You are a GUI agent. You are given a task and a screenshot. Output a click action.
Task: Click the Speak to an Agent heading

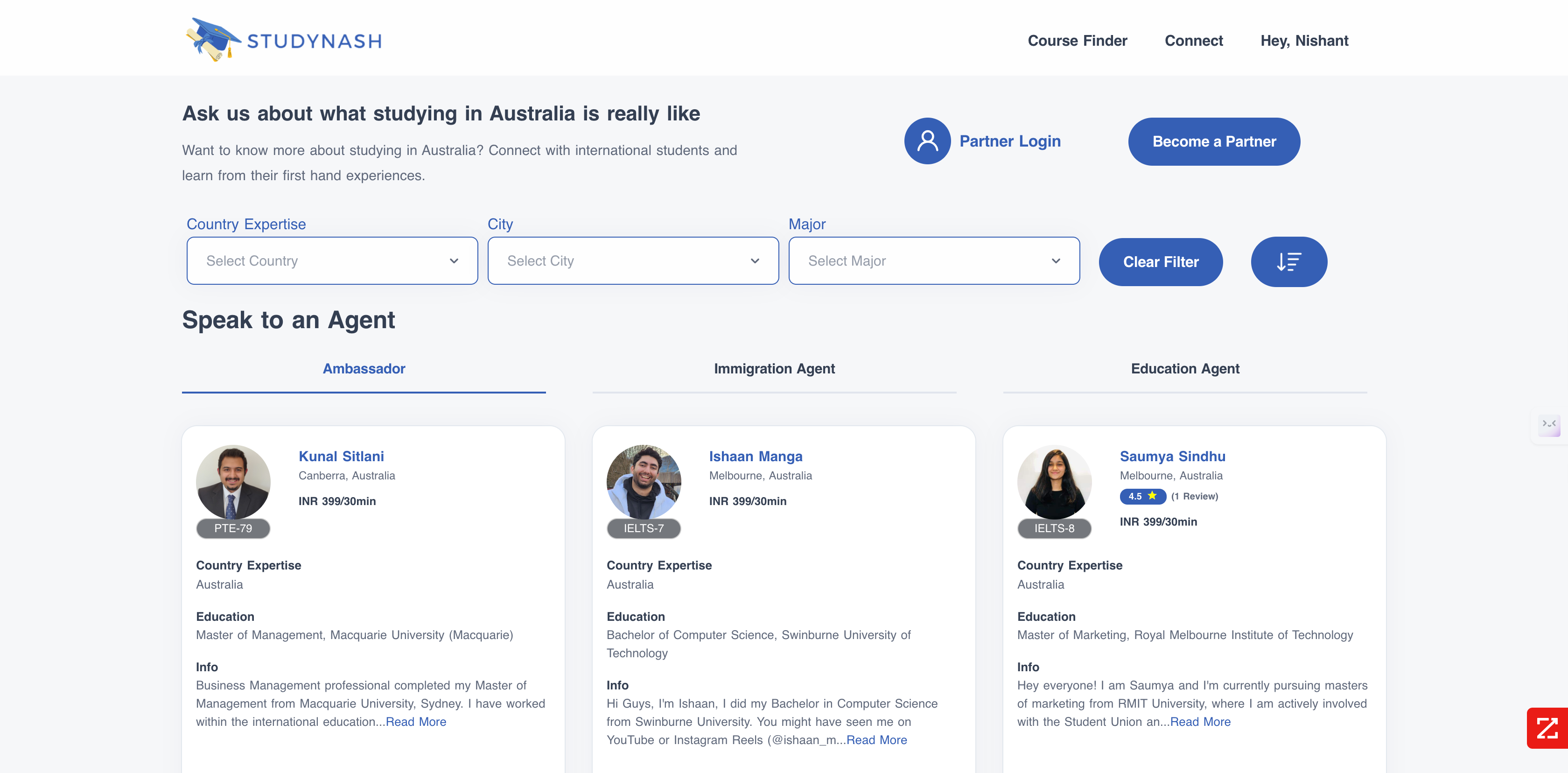coord(288,320)
